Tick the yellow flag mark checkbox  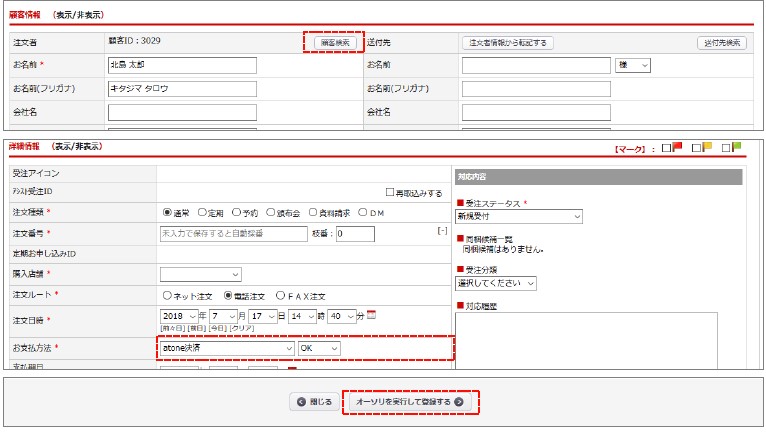[x=696, y=148]
